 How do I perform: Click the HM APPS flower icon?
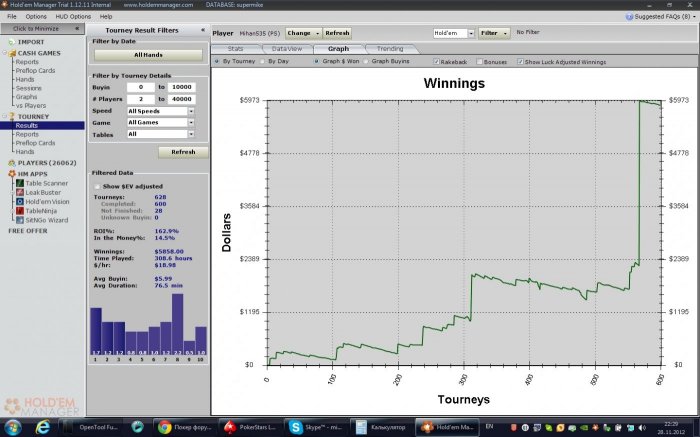tap(12, 174)
